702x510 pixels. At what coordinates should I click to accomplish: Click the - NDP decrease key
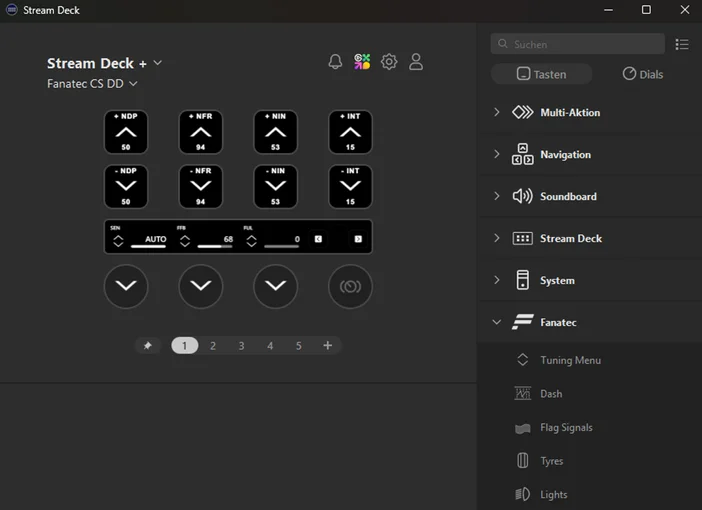tap(126, 186)
